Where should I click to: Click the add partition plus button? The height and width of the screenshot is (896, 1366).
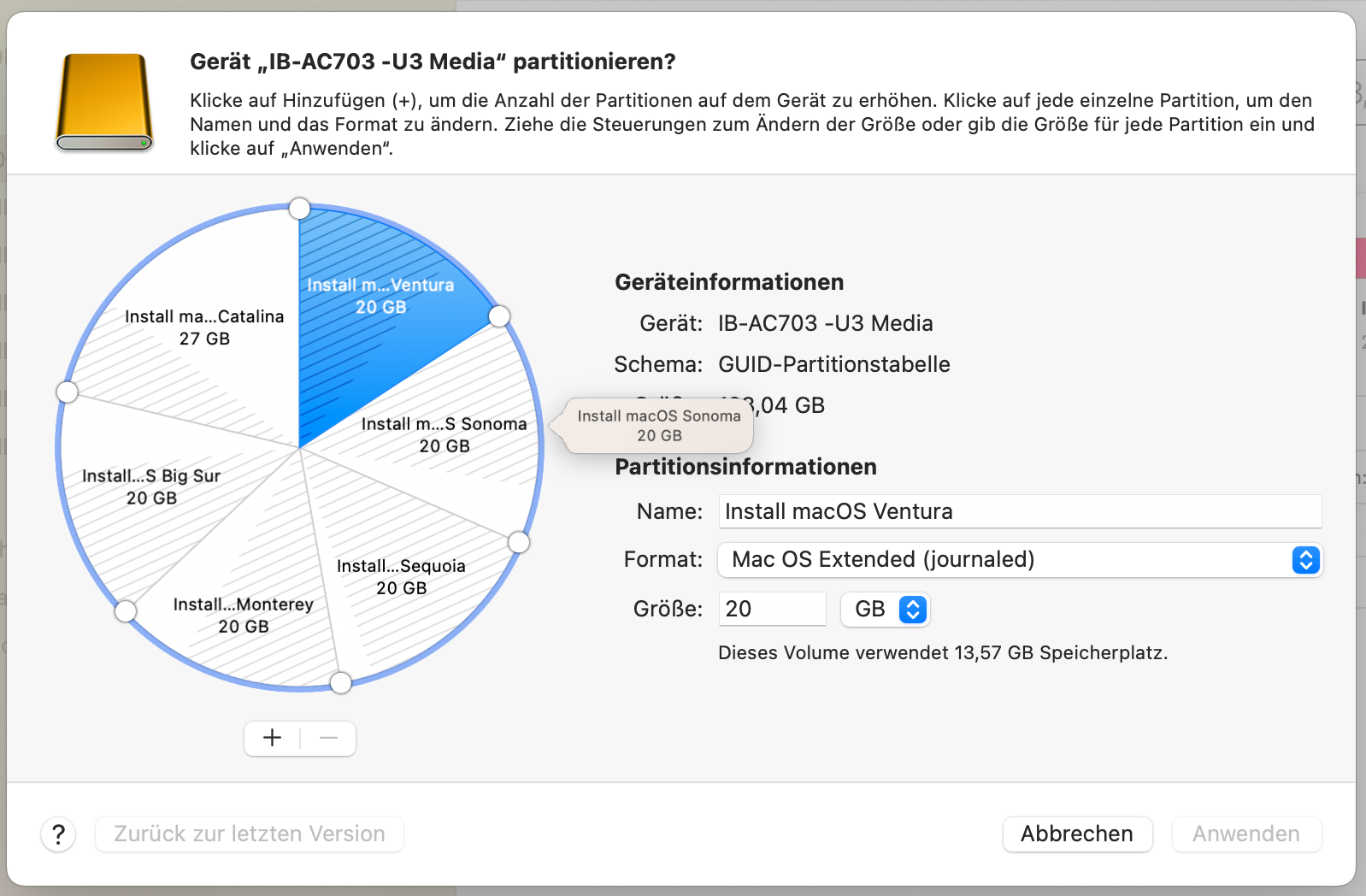(272, 738)
